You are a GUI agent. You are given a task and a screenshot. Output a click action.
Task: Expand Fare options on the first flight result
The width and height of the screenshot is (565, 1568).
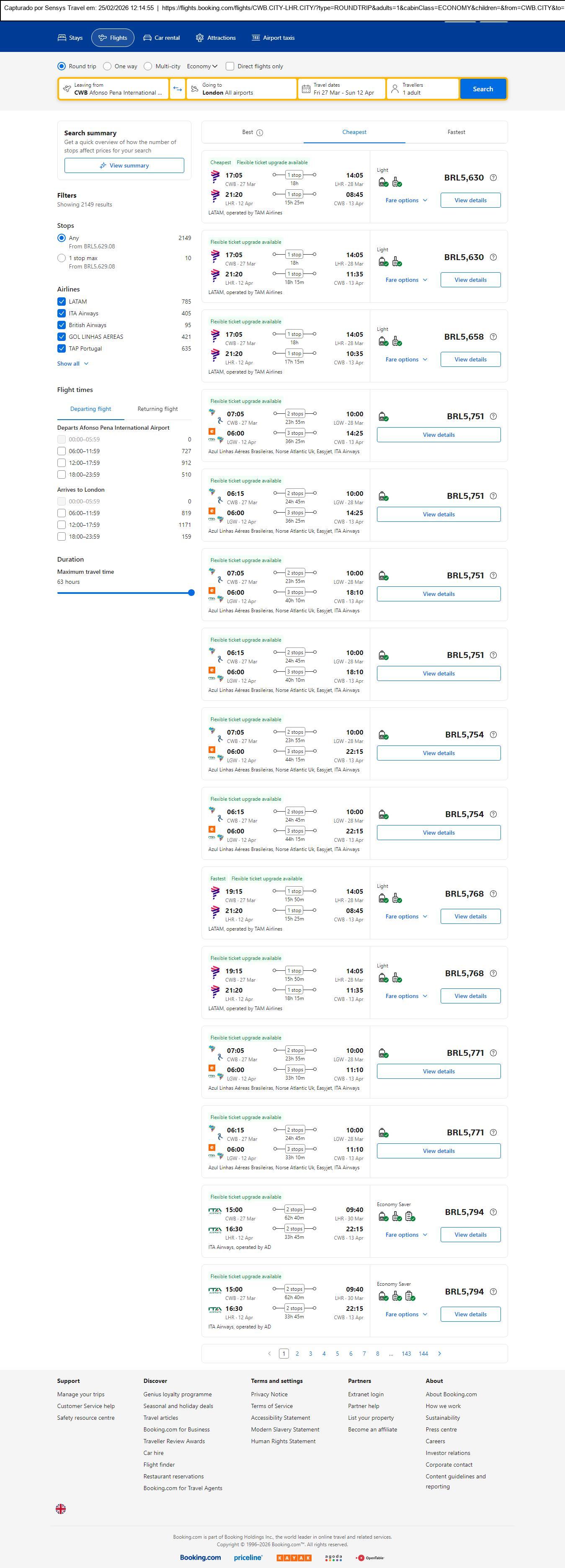click(x=406, y=200)
